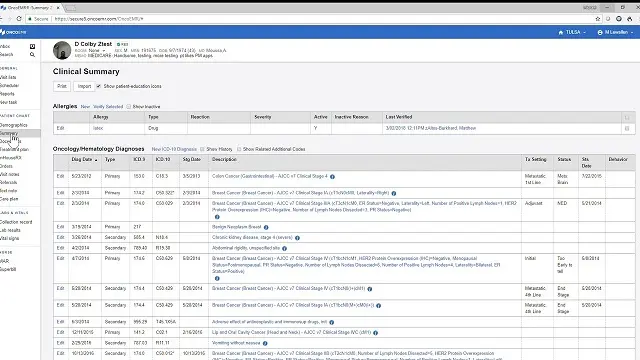Toggle Show patient-education icons checkbox

[x=98, y=86]
